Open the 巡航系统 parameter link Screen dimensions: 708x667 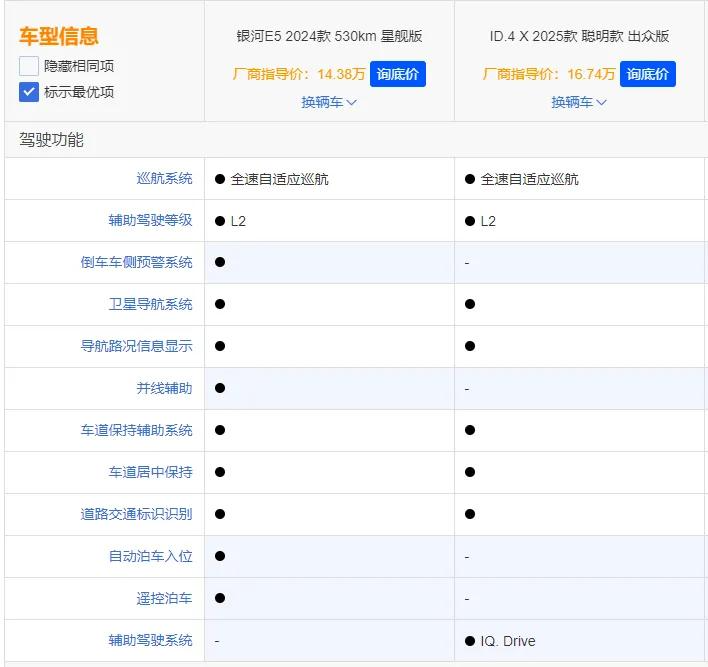tap(164, 178)
